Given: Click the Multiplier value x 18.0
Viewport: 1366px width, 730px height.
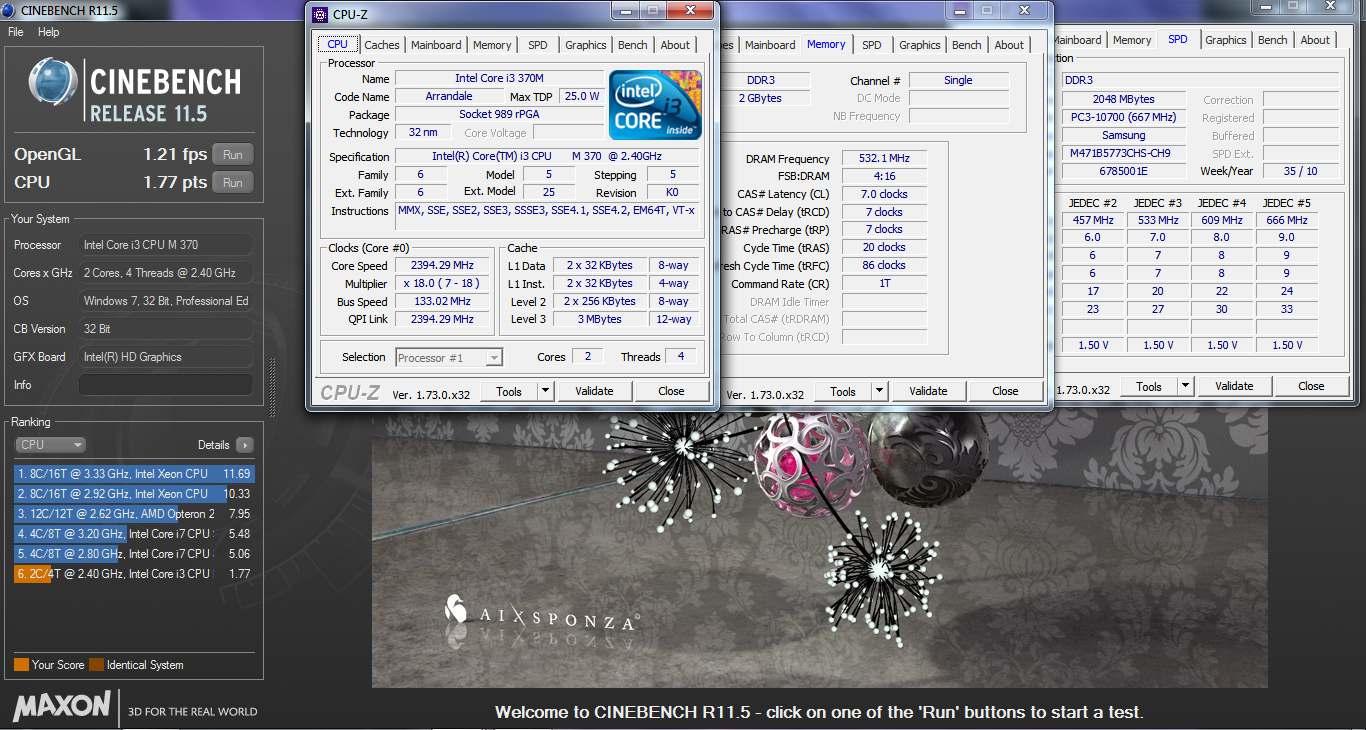Looking at the screenshot, I should click(x=442, y=283).
